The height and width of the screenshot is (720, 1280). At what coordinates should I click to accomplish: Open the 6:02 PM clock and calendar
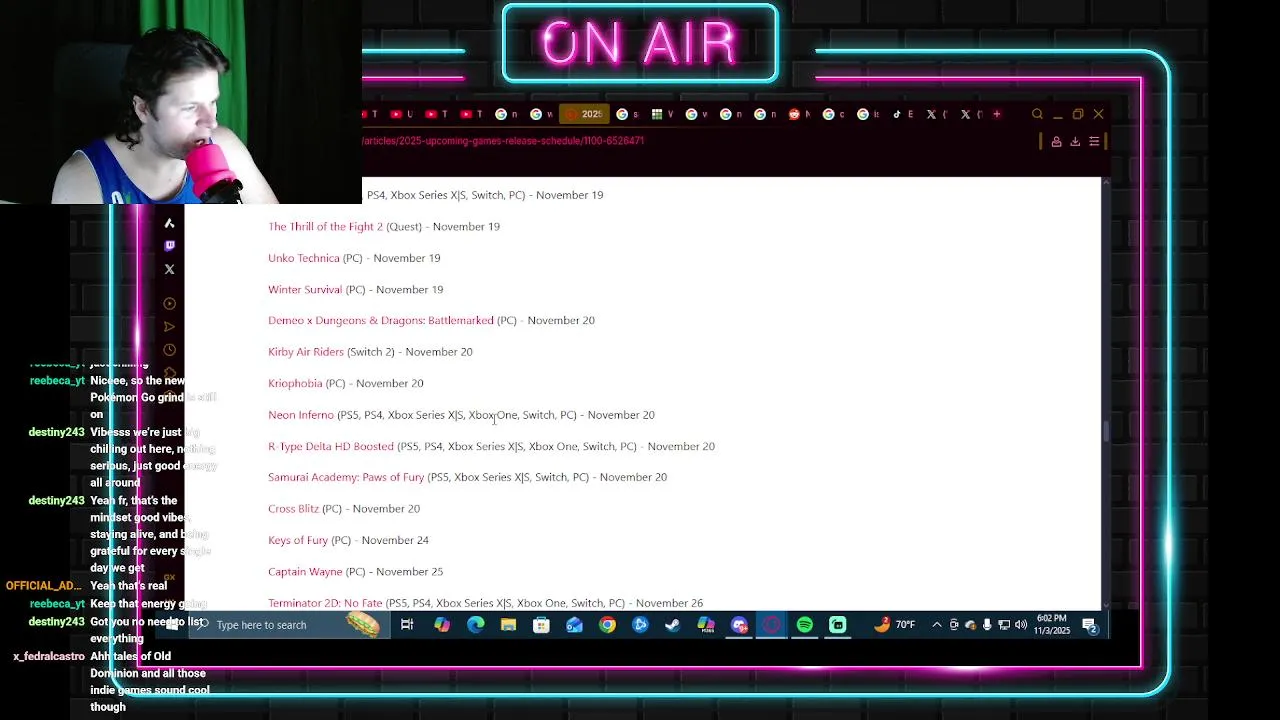coord(1052,625)
